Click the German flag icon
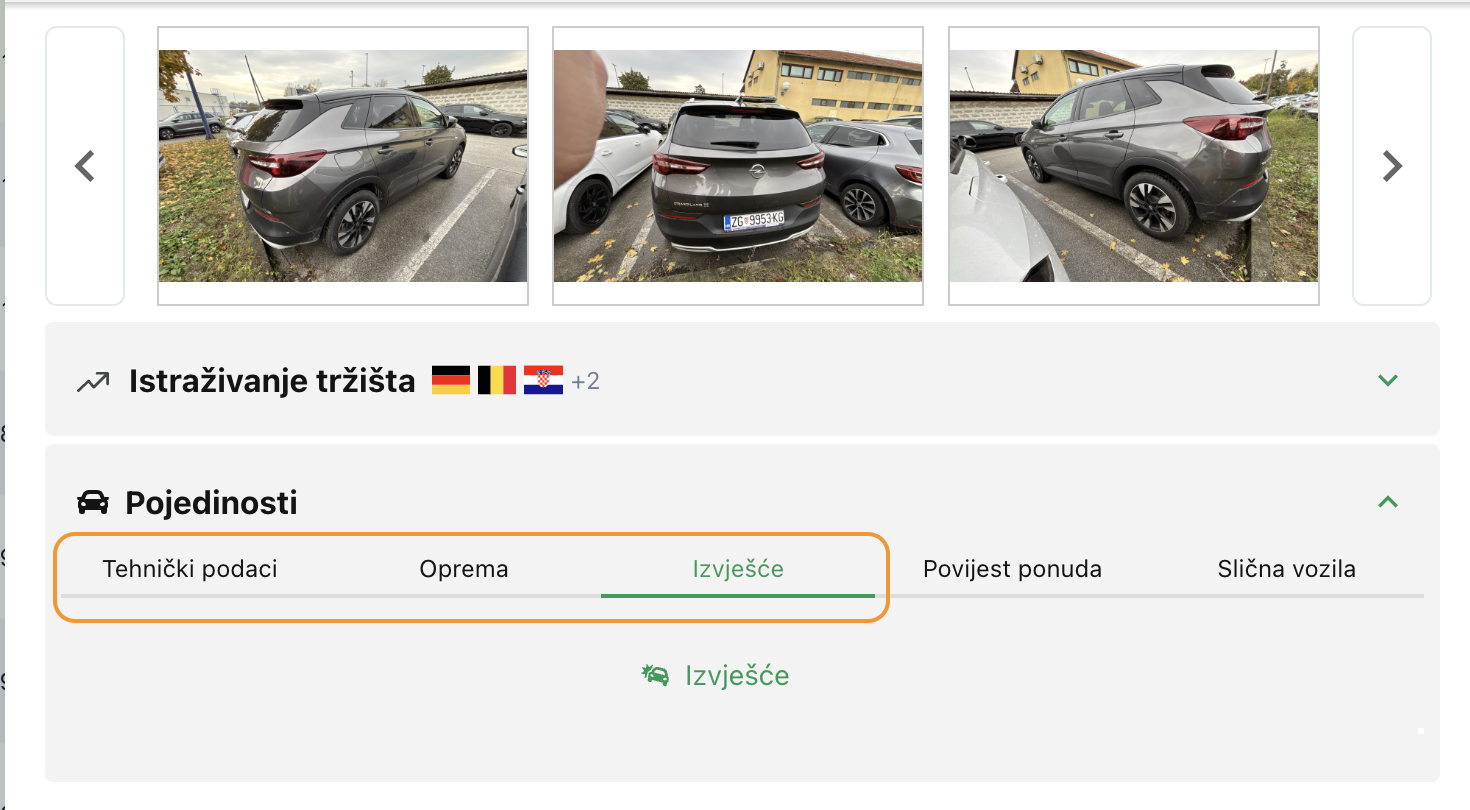This screenshot has height=810, width=1470. pyautogui.click(x=451, y=380)
